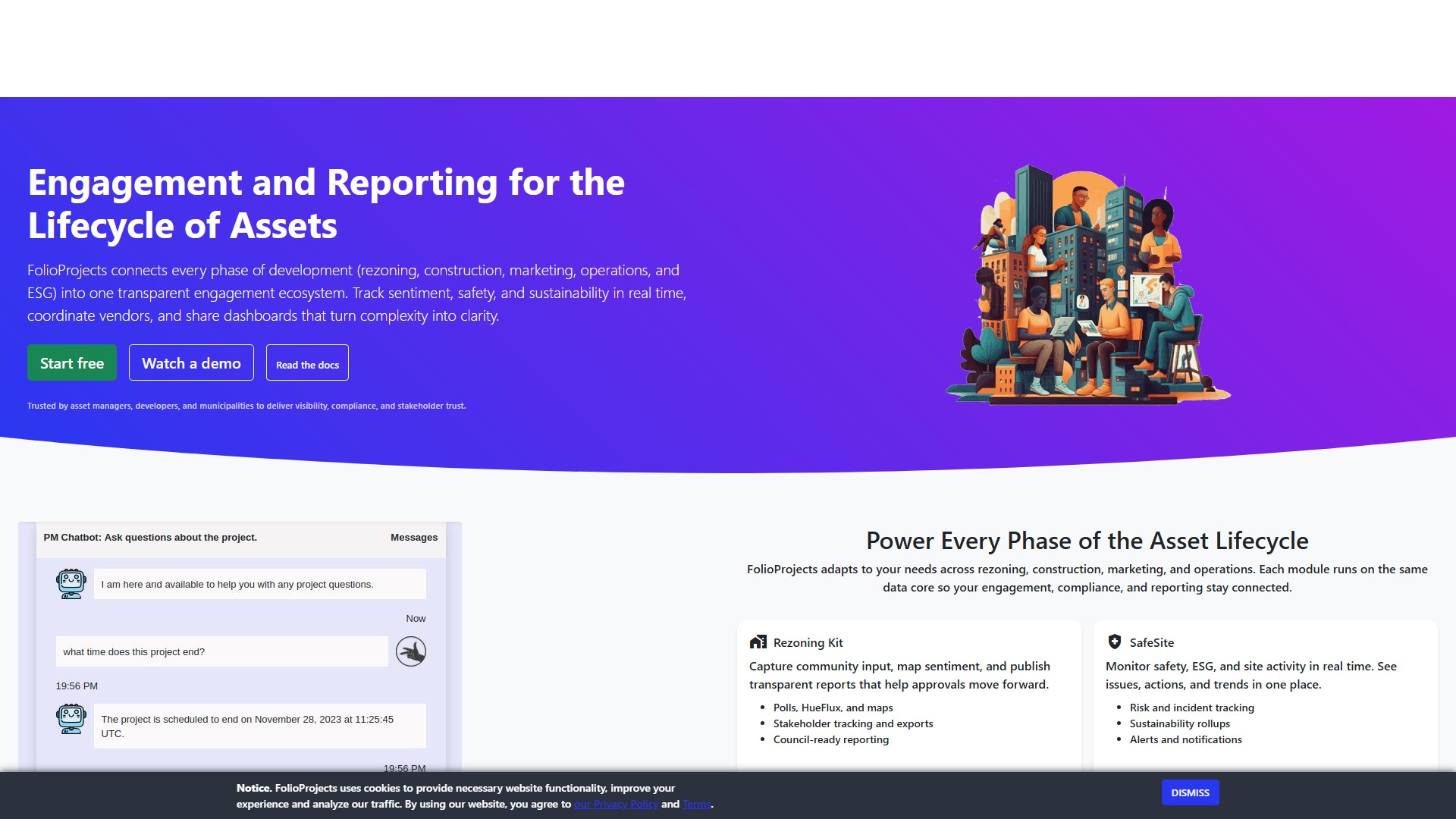Click the Watch a demo button
The width and height of the screenshot is (1456, 819).
click(191, 362)
